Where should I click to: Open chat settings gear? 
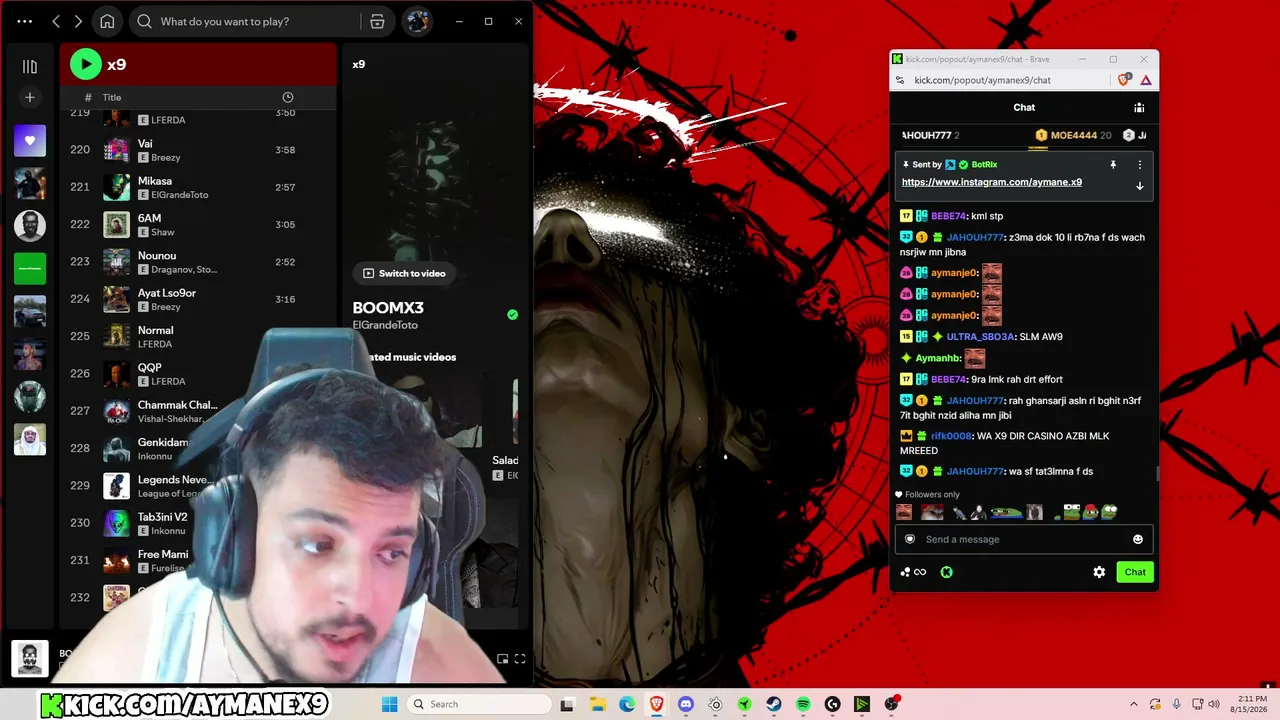(x=1099, y=572)
